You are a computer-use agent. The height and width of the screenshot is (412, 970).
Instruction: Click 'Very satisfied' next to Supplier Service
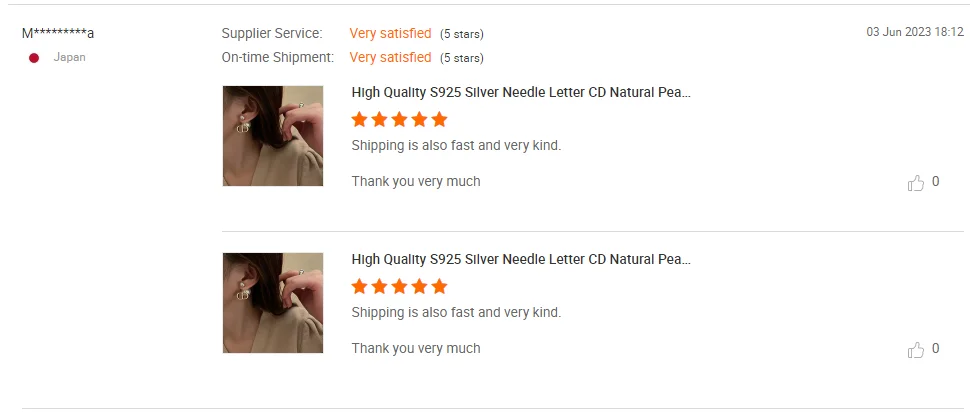[x=390, y=33]
